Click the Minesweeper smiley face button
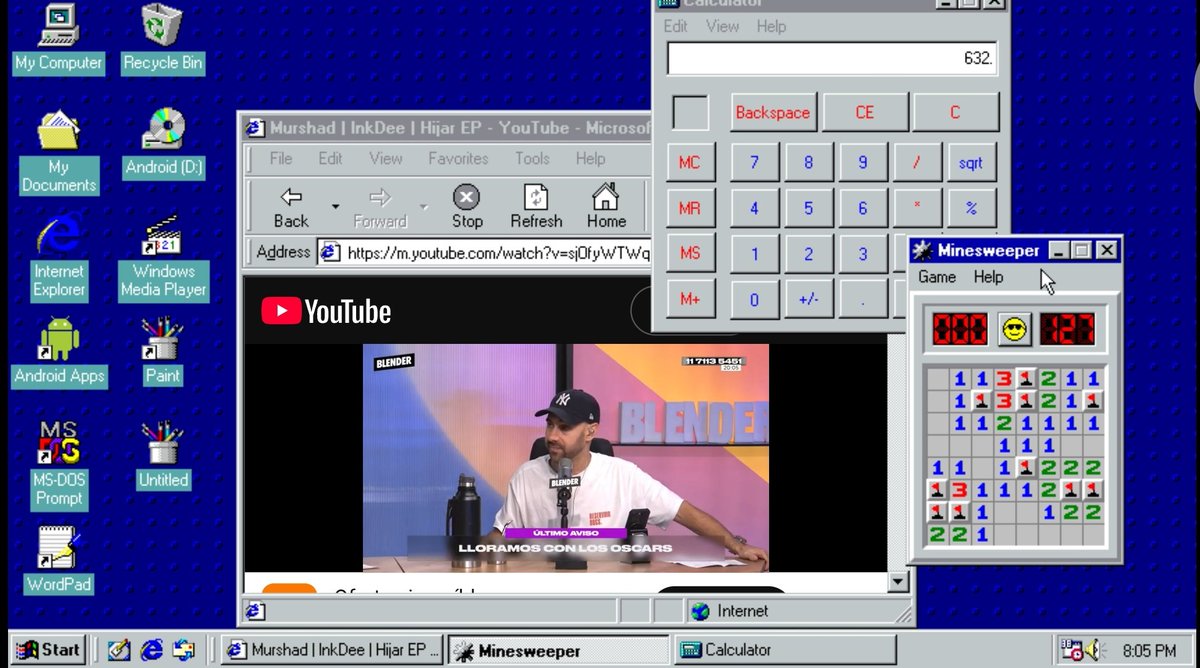Screen dimensions: 1200x668 [1013, 328]
